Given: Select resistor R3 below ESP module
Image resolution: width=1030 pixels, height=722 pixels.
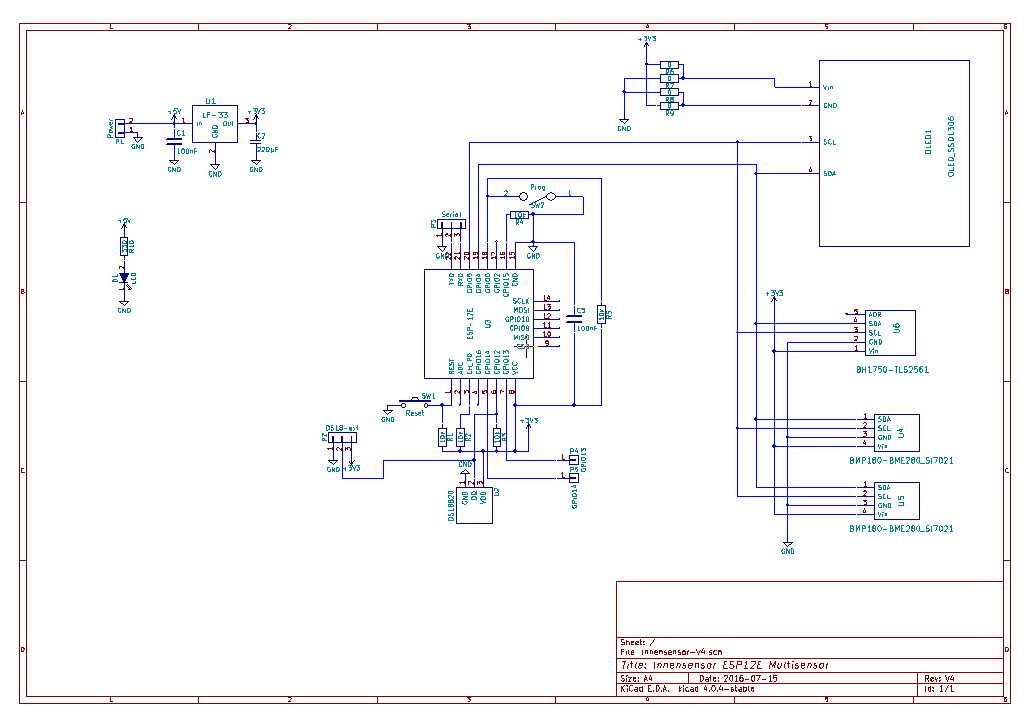Looking at the screenshot, I should [x=497, y=437].
